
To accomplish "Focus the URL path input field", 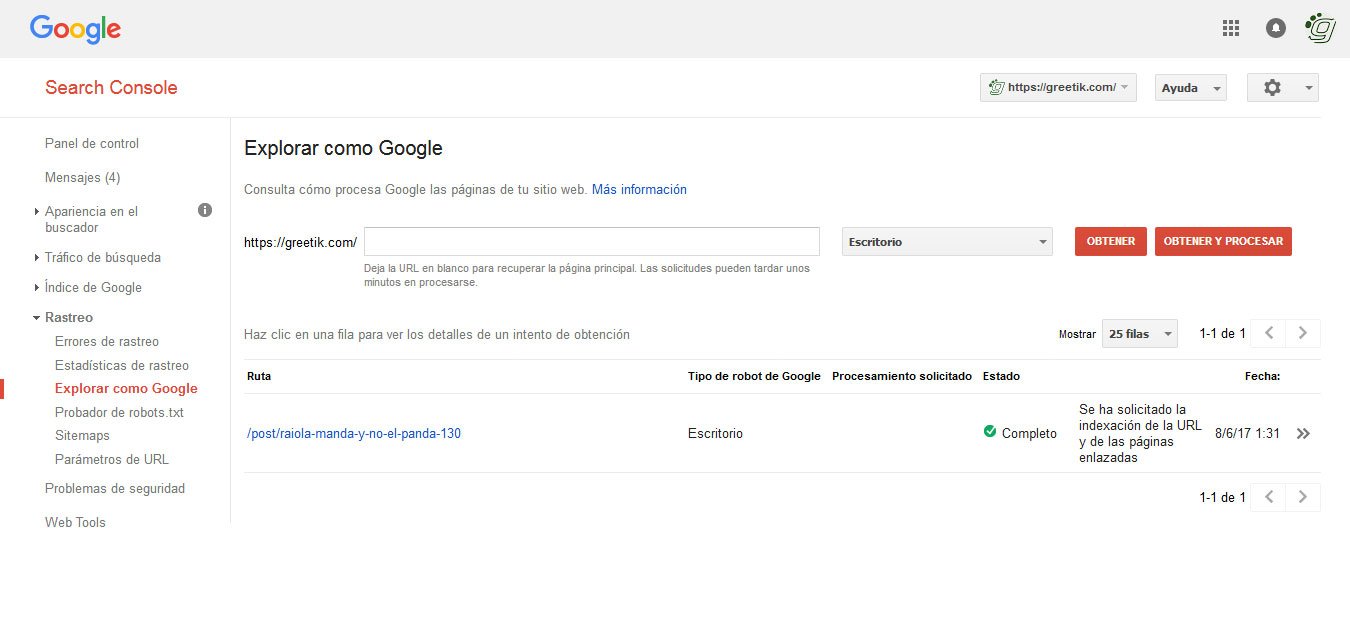I will pos(592,241).
